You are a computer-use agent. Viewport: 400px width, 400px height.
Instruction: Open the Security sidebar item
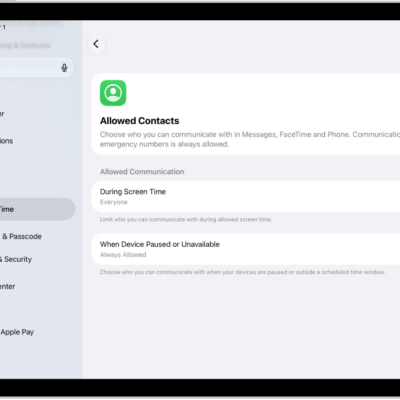coord(16,259)
